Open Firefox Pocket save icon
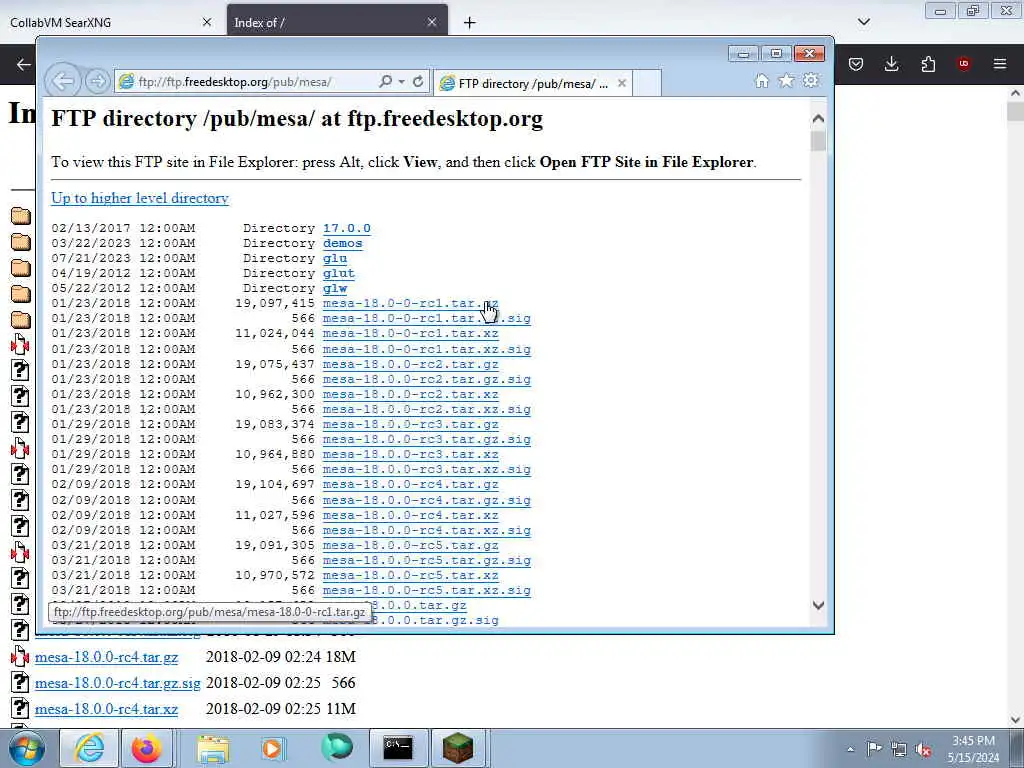The image size is (1024, 768). click(x=856, y=64)
